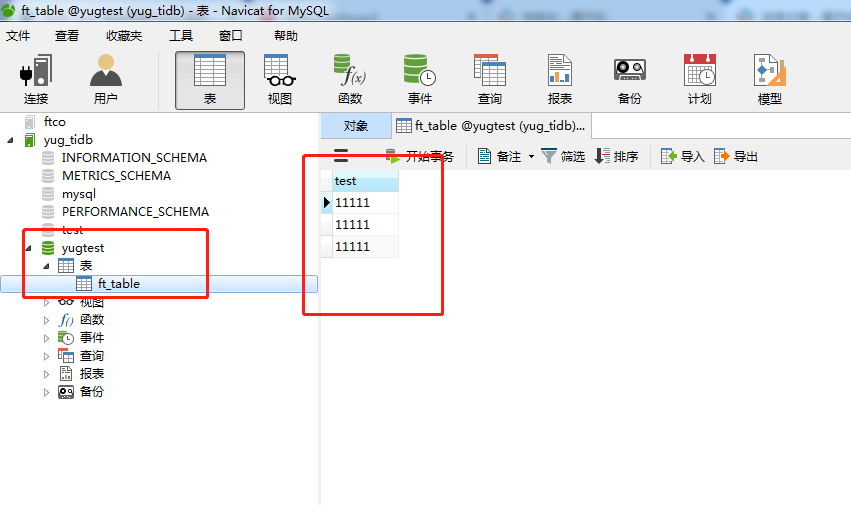The width and height of the screenshot is (851, 505).
Task: Select 查询 (Queries) node in tree
Action: (x=92, y=356)
